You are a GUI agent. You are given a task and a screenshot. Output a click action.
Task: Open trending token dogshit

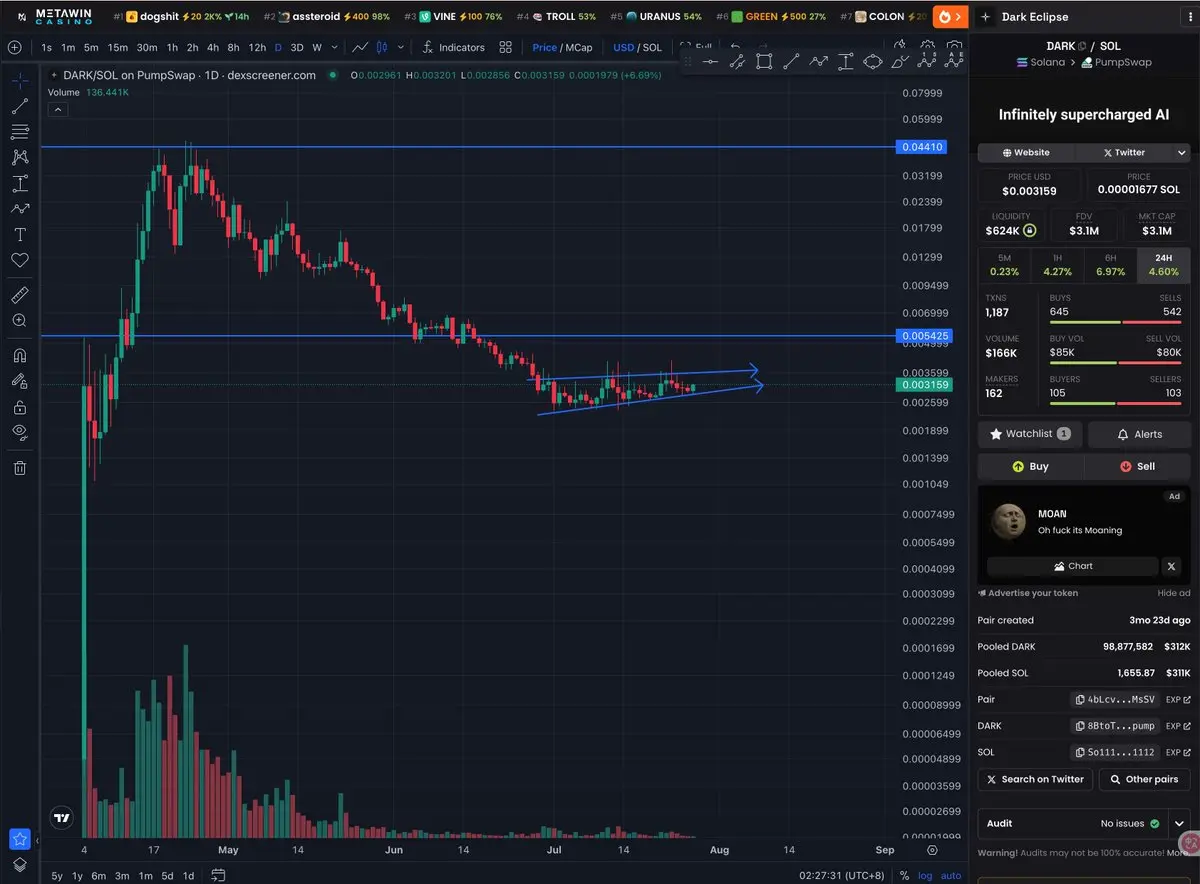[x=182, y=16]
